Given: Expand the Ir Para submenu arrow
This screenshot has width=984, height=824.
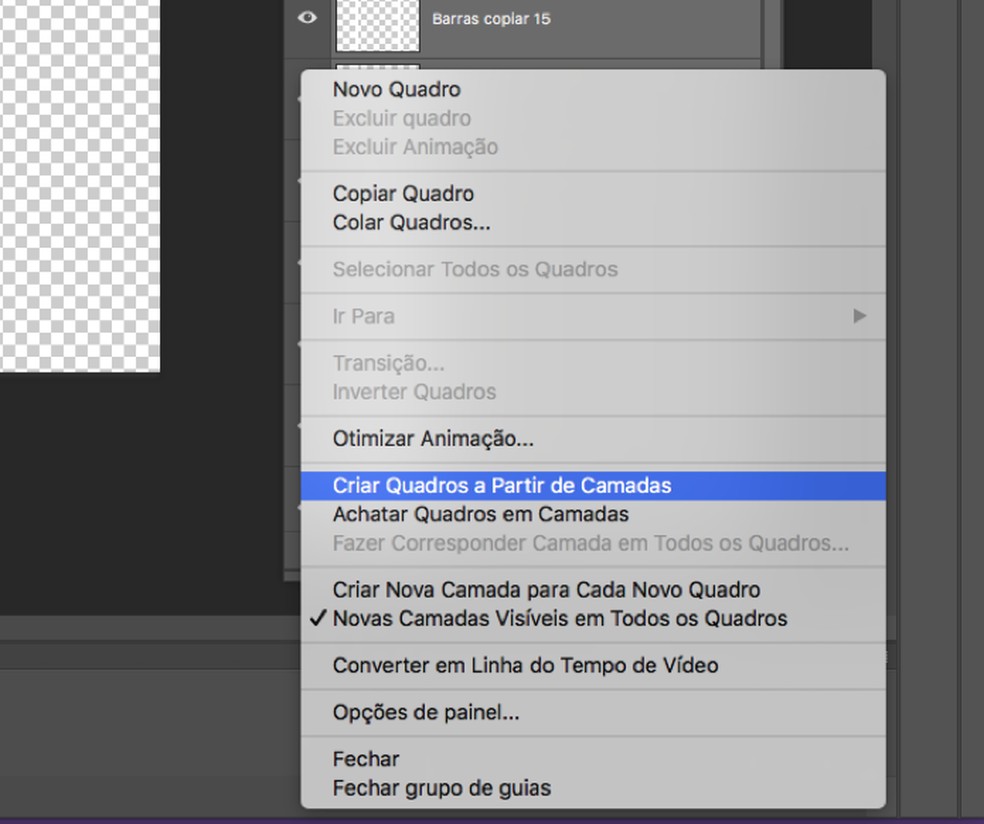Looking at the screenshot, I should [859, 316].
